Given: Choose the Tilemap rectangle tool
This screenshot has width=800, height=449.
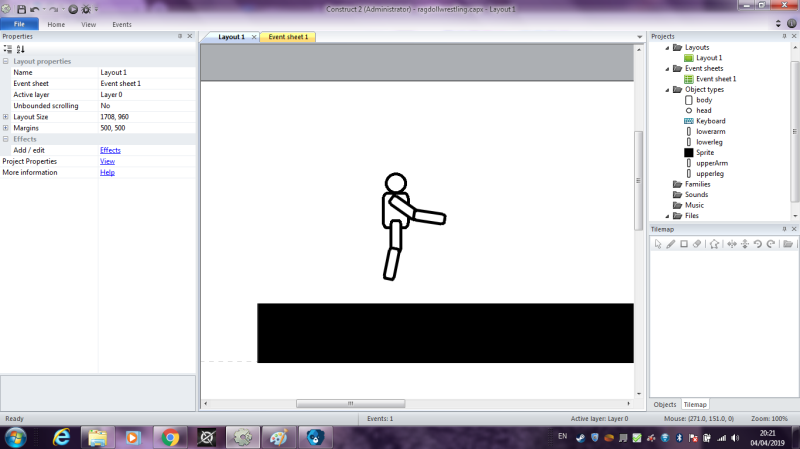Looking at the screenshot, I should 684,244.
